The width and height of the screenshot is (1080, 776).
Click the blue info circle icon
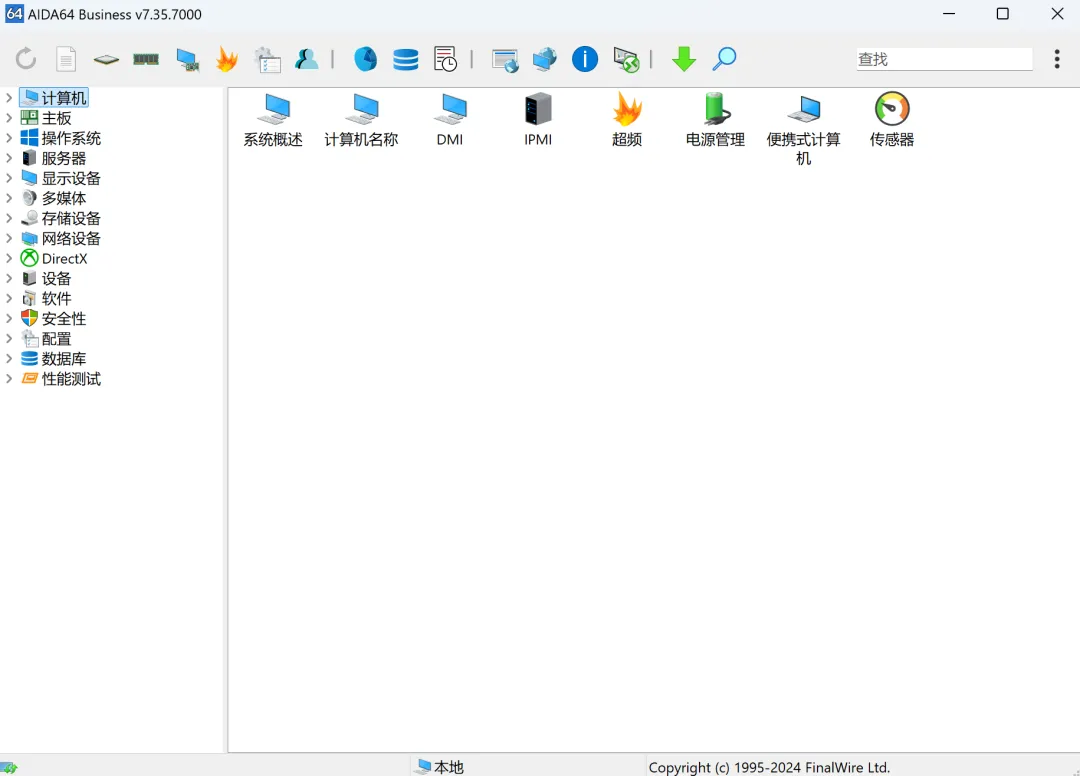[x=585, y=59]
